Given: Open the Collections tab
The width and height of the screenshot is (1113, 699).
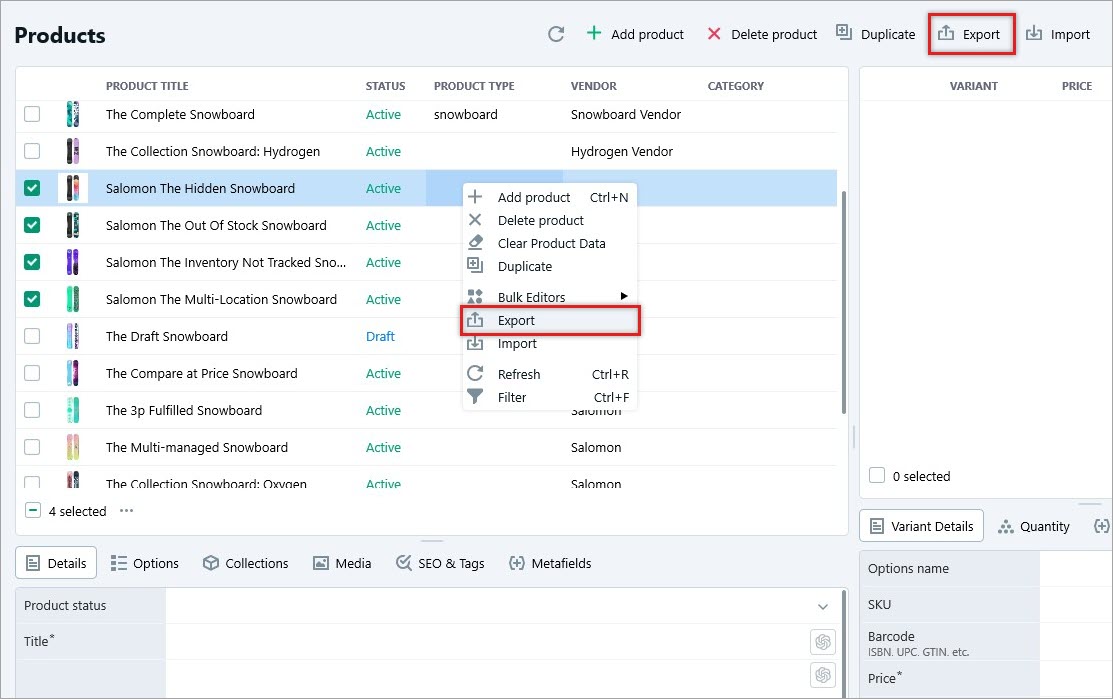Looking at the screenshot, I should [x=246, y=563].
